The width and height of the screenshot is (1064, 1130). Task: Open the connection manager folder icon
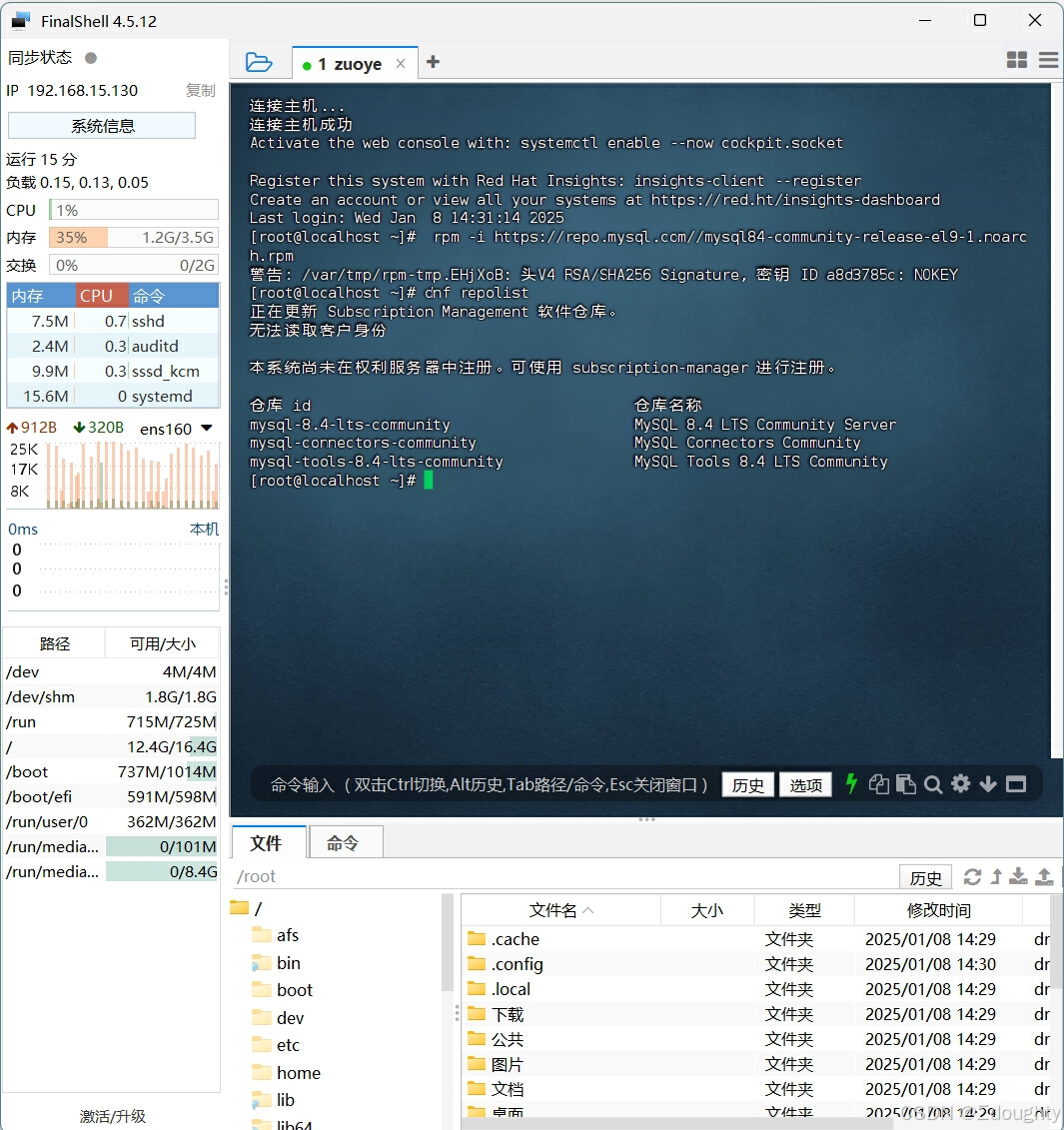[258, 63]
